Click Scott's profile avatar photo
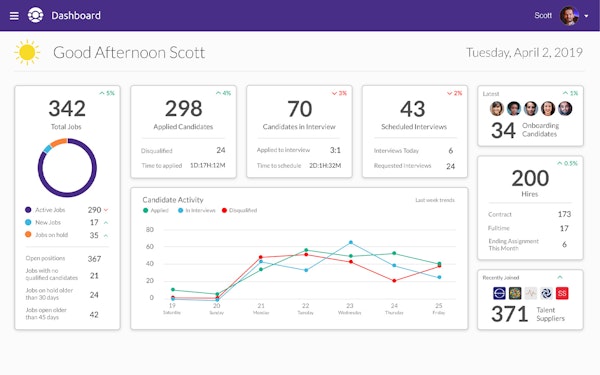 pyautogui.click(x=569, y=16)
